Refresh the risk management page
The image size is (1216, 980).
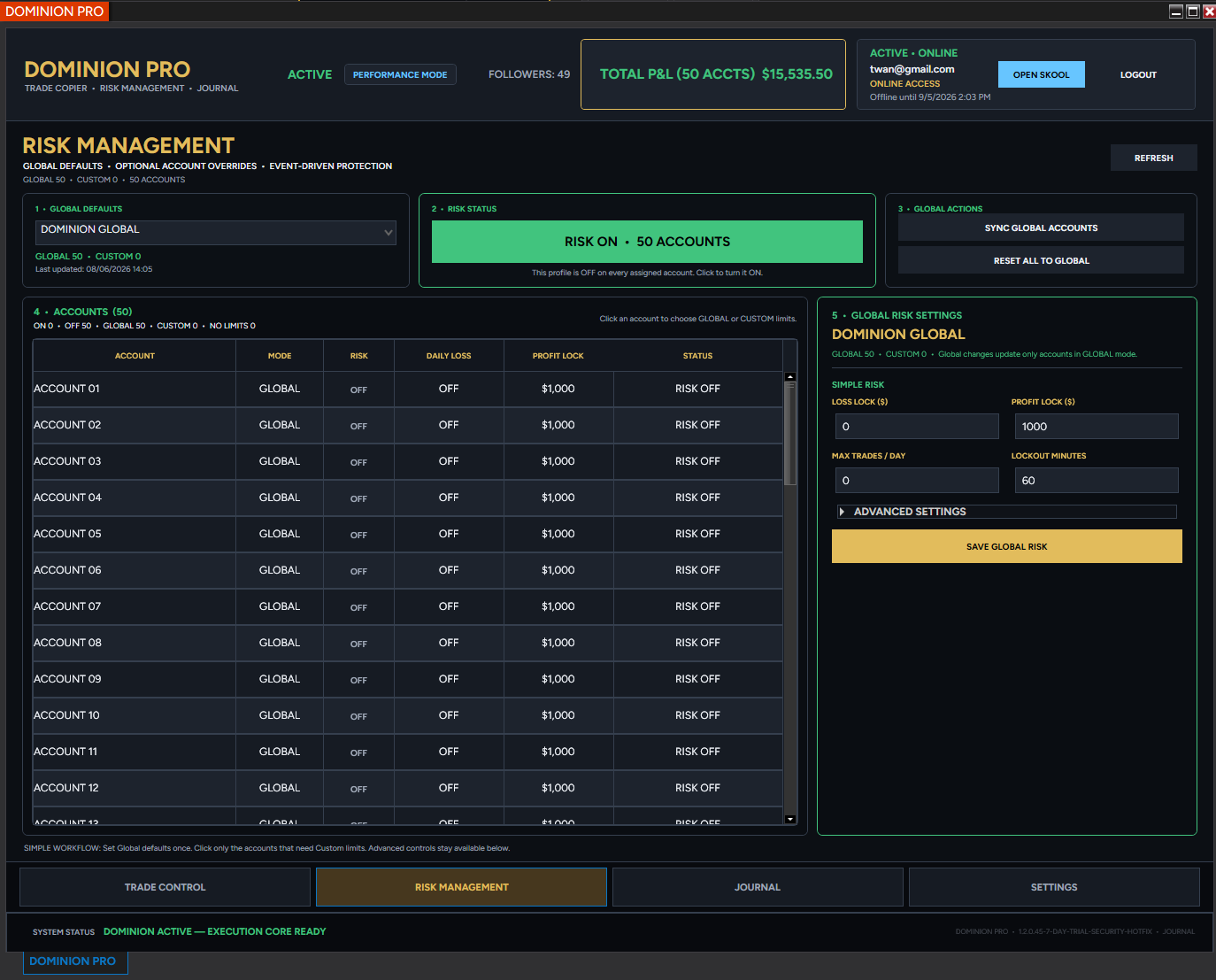tap(1154, 158)
